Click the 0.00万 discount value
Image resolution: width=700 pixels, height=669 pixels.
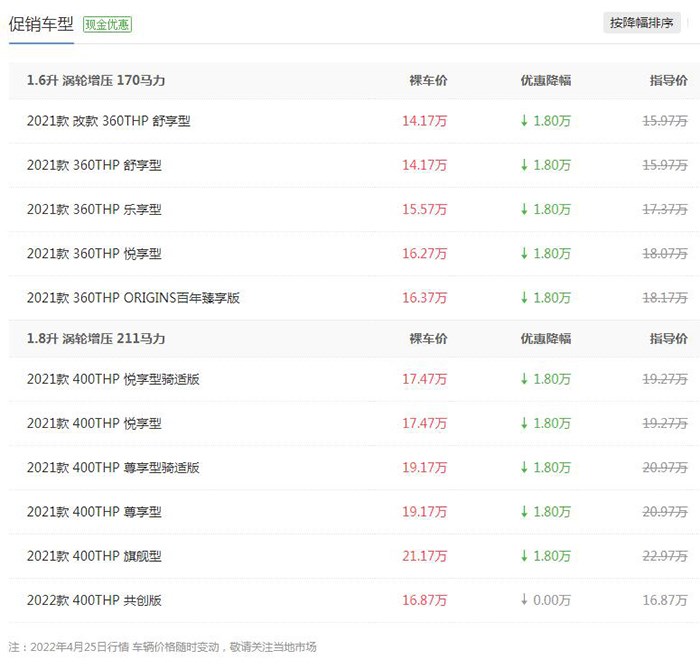[552, 600]
